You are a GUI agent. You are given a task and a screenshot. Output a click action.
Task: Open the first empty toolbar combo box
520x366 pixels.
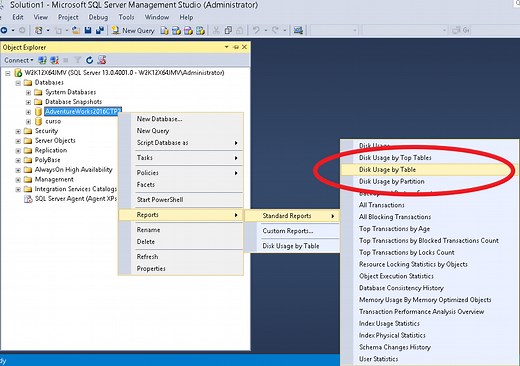pos(334,31)
